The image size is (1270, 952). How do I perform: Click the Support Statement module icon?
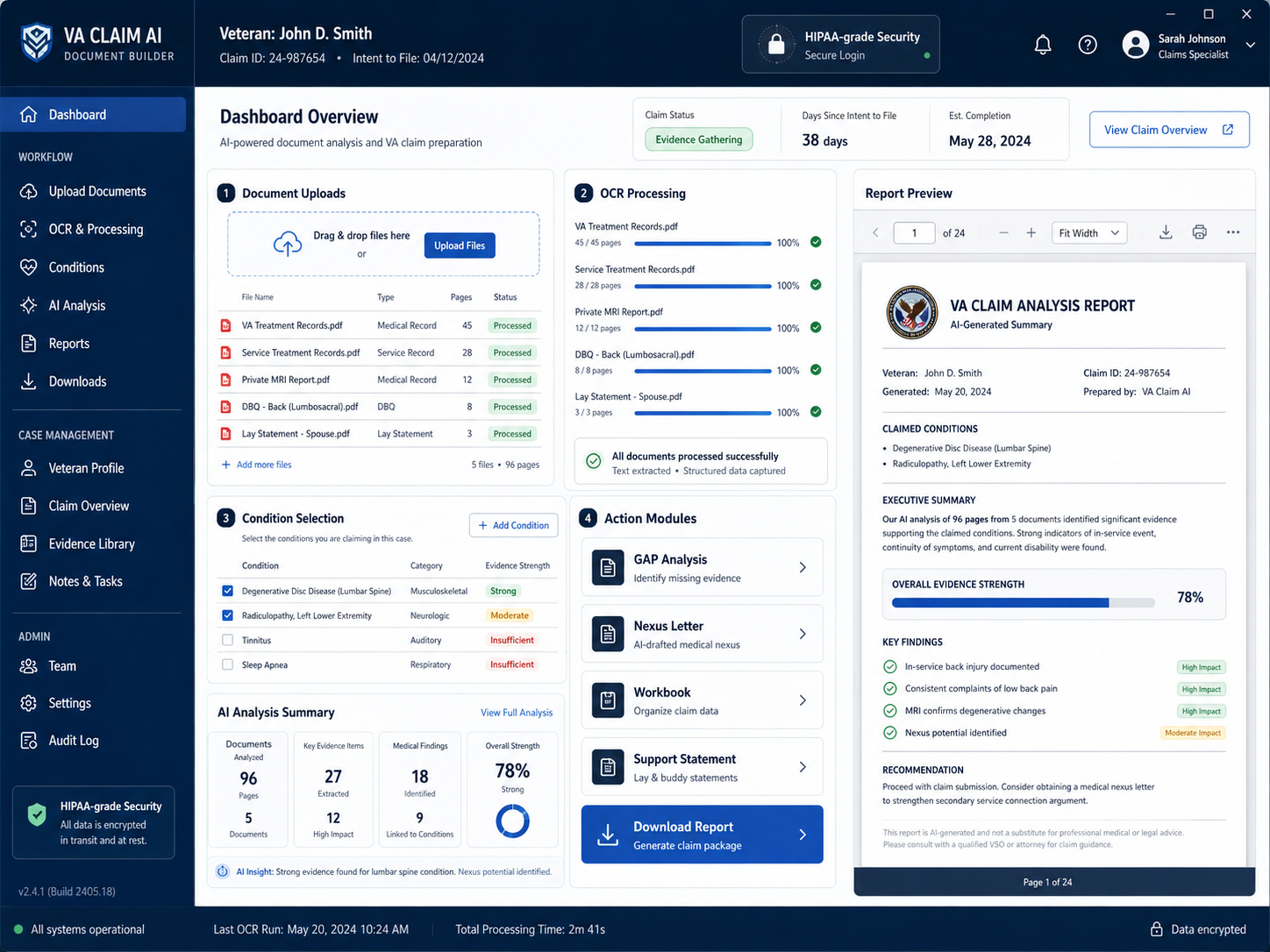pyautogui.click(x=608, y=767)
